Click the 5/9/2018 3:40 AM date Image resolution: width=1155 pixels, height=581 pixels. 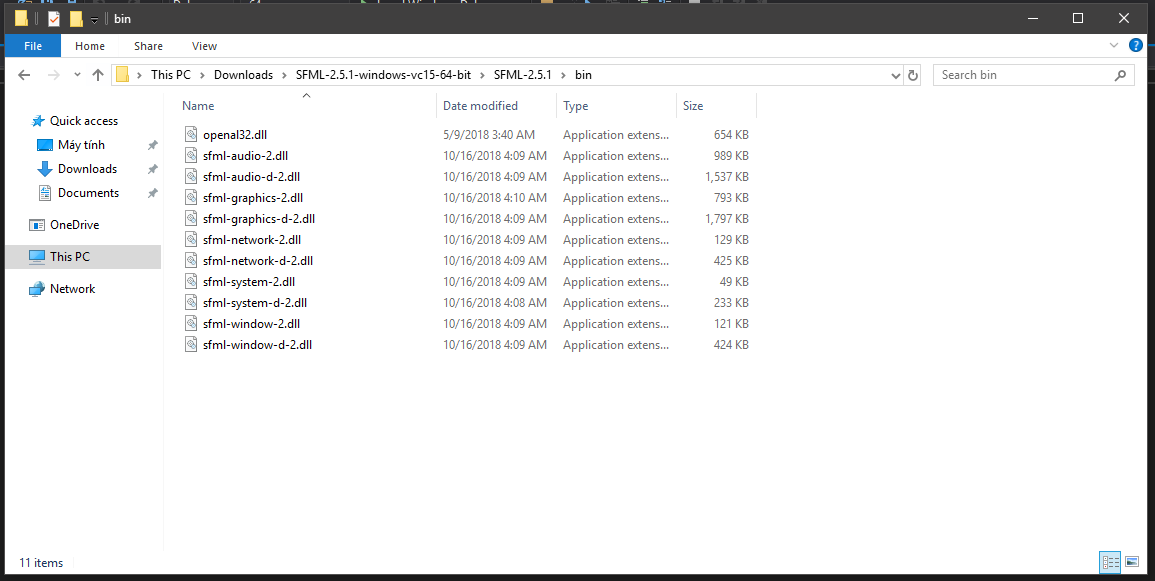tap(489, 135)
